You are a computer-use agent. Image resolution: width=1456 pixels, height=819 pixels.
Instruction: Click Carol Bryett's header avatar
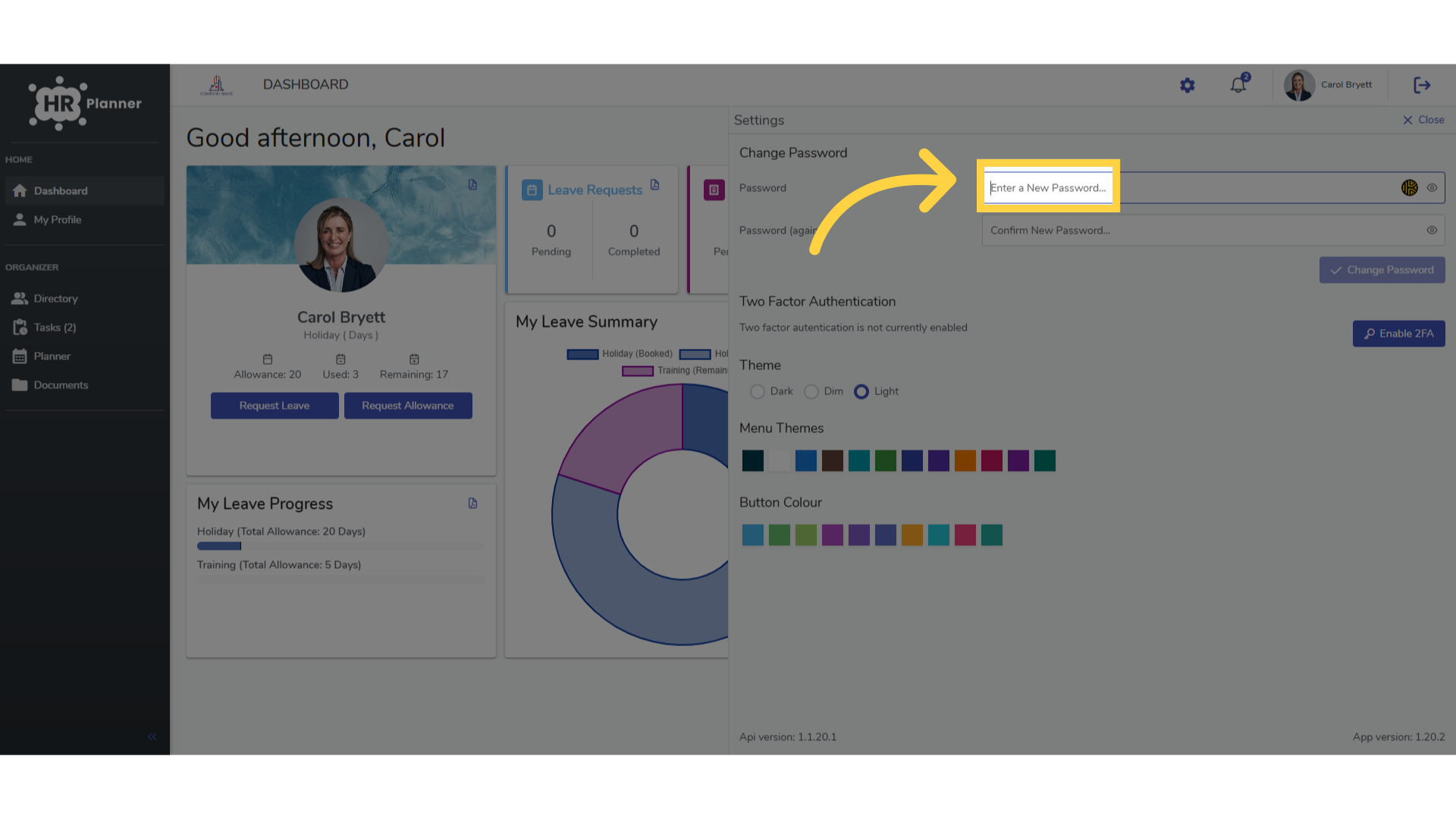1299,85
